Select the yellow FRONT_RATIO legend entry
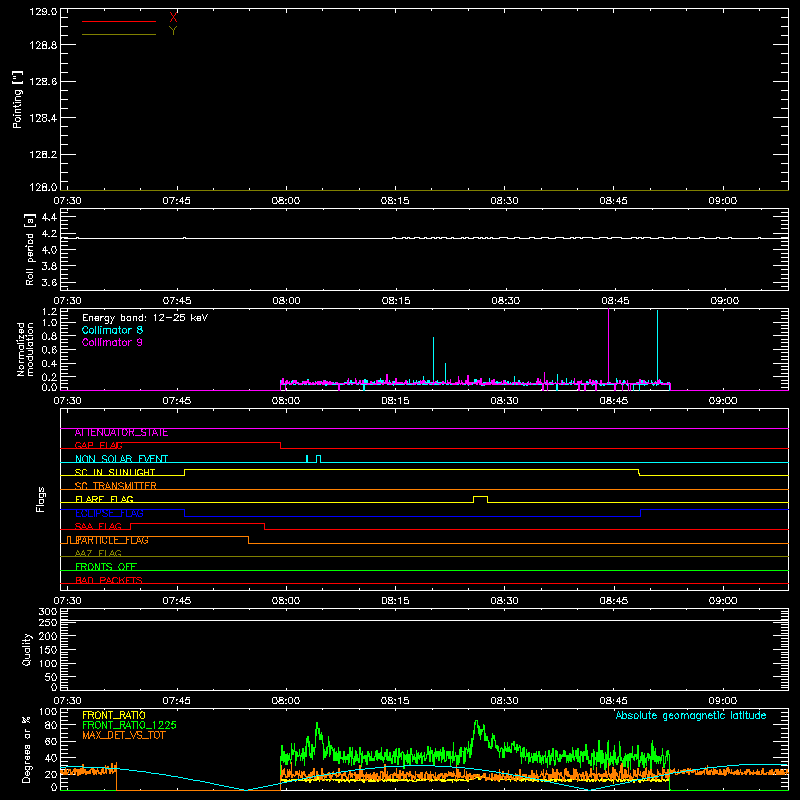 coord(114,715)
